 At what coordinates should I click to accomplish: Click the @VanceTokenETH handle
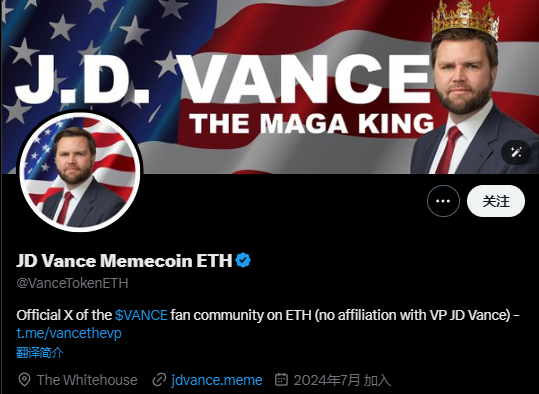tap(72, 283)
